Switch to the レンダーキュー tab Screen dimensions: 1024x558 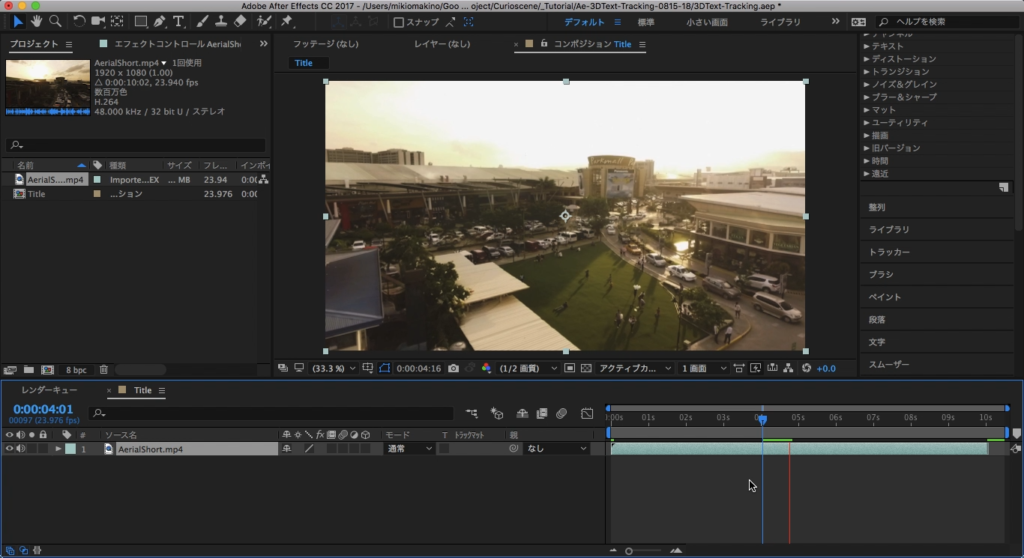click(49, 390)
